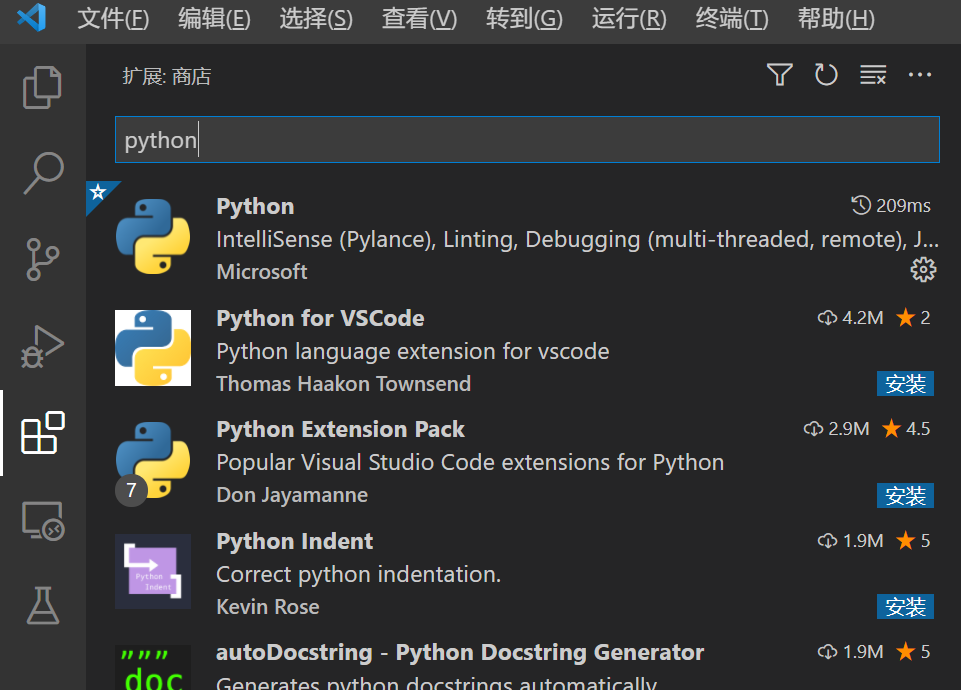Click the star rating of Python for VSCode
961x690 pixels.
[913, 317]
